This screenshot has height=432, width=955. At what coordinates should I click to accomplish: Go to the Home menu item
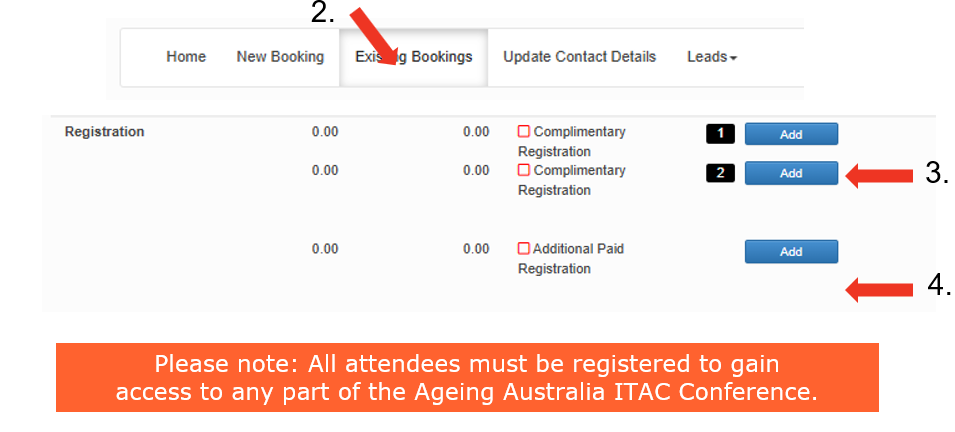[186, 57]
